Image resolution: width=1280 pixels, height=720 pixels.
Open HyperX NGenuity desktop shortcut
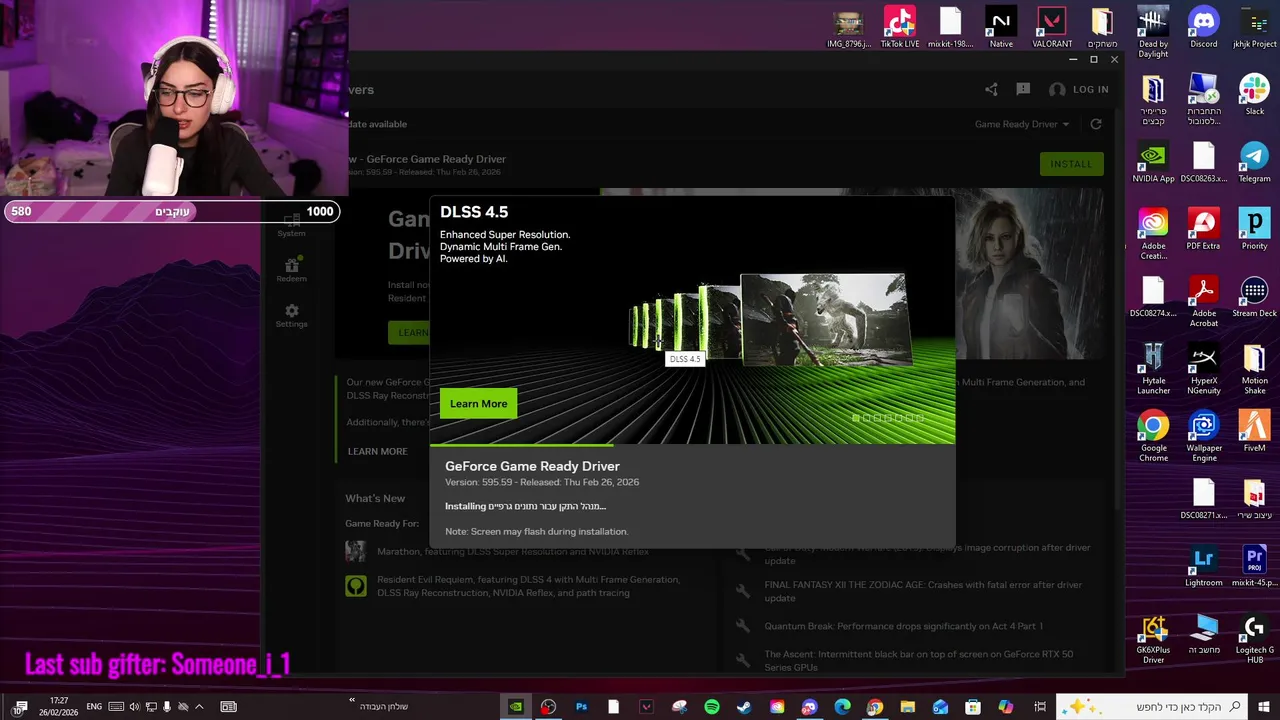point(1204,369)
